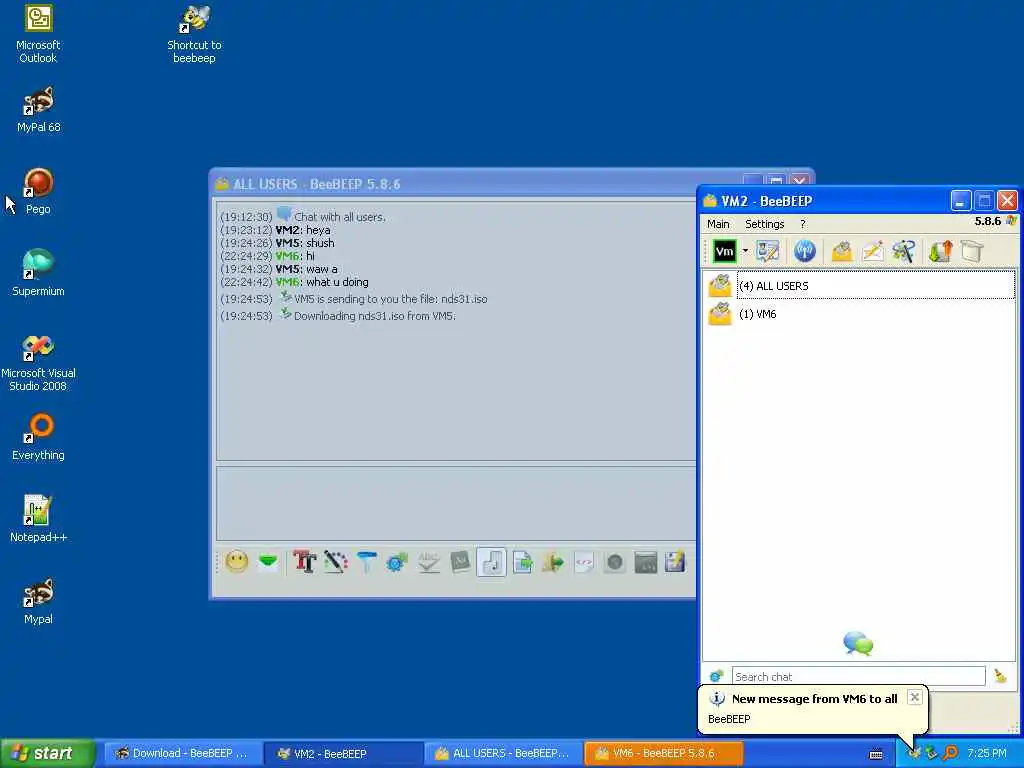The height and width of the screenshot is (768, 1024).
Task: Select the Shortcut to beebeep desktop icon
Action: pos(194,33)
